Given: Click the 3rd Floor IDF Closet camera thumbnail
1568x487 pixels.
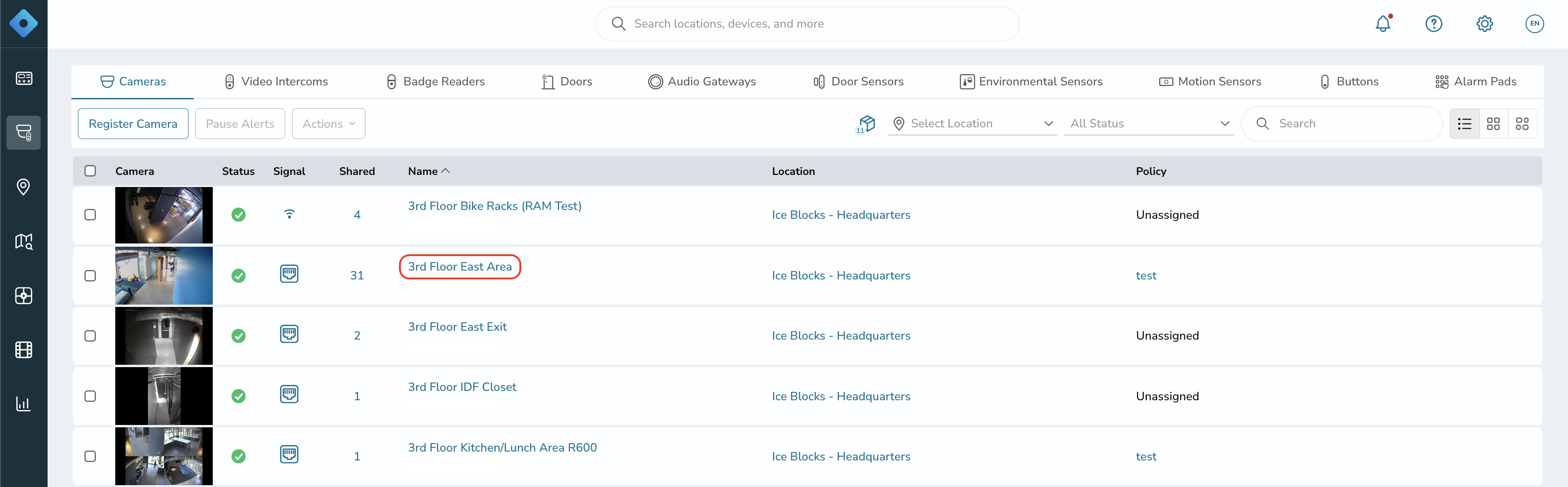Looking at the screenshot, I should (x=164, y=396).
